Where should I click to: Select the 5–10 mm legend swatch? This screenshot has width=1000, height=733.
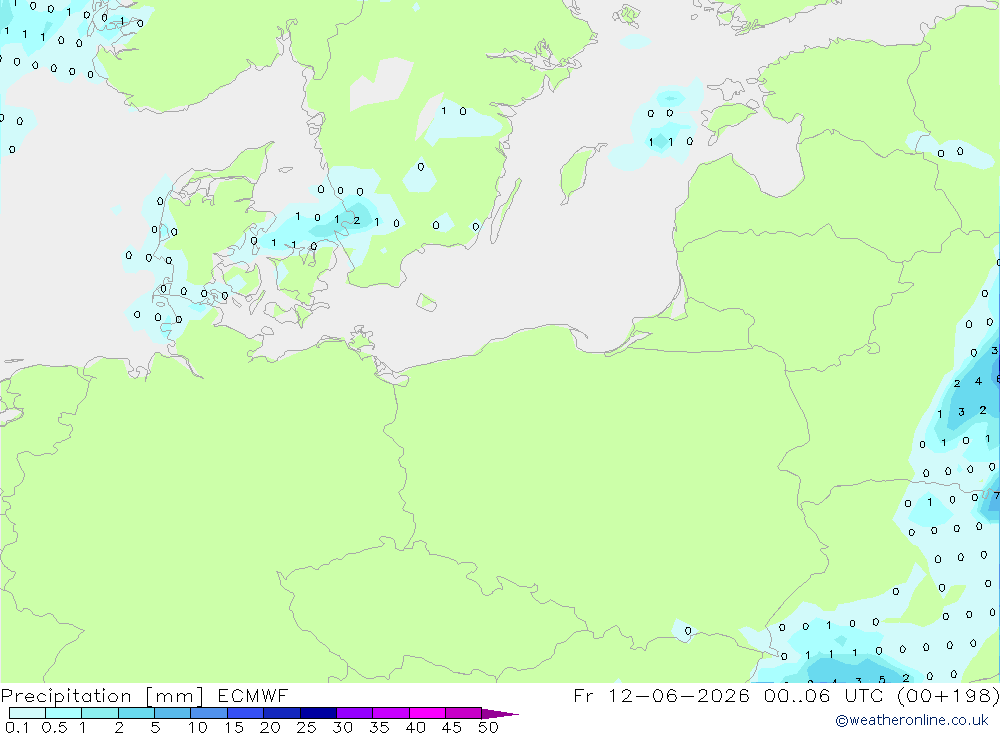click(x=173, y=713)
